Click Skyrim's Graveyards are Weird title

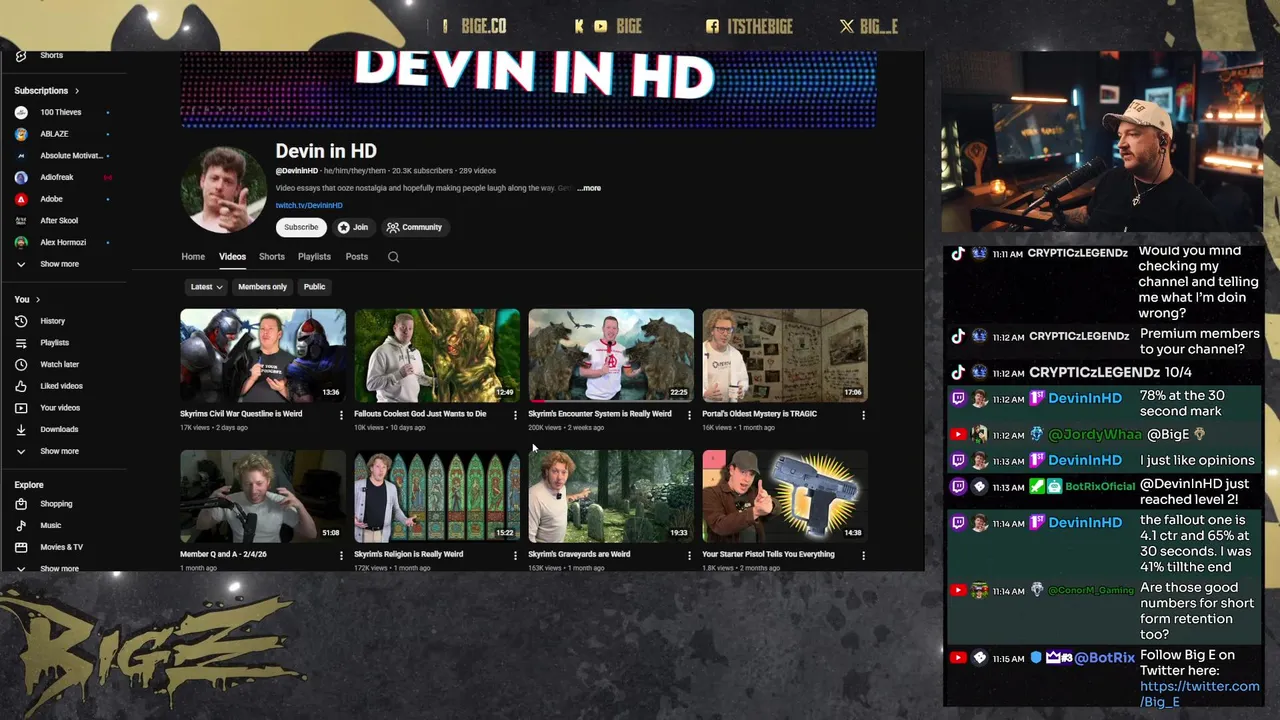[x=579, y=554]
